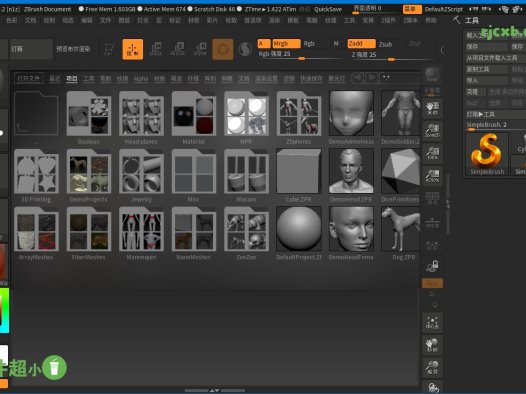This screenshot has height=394, width=526.
Task: Select the Project tab in LightBox
Action: coord(71,79)
